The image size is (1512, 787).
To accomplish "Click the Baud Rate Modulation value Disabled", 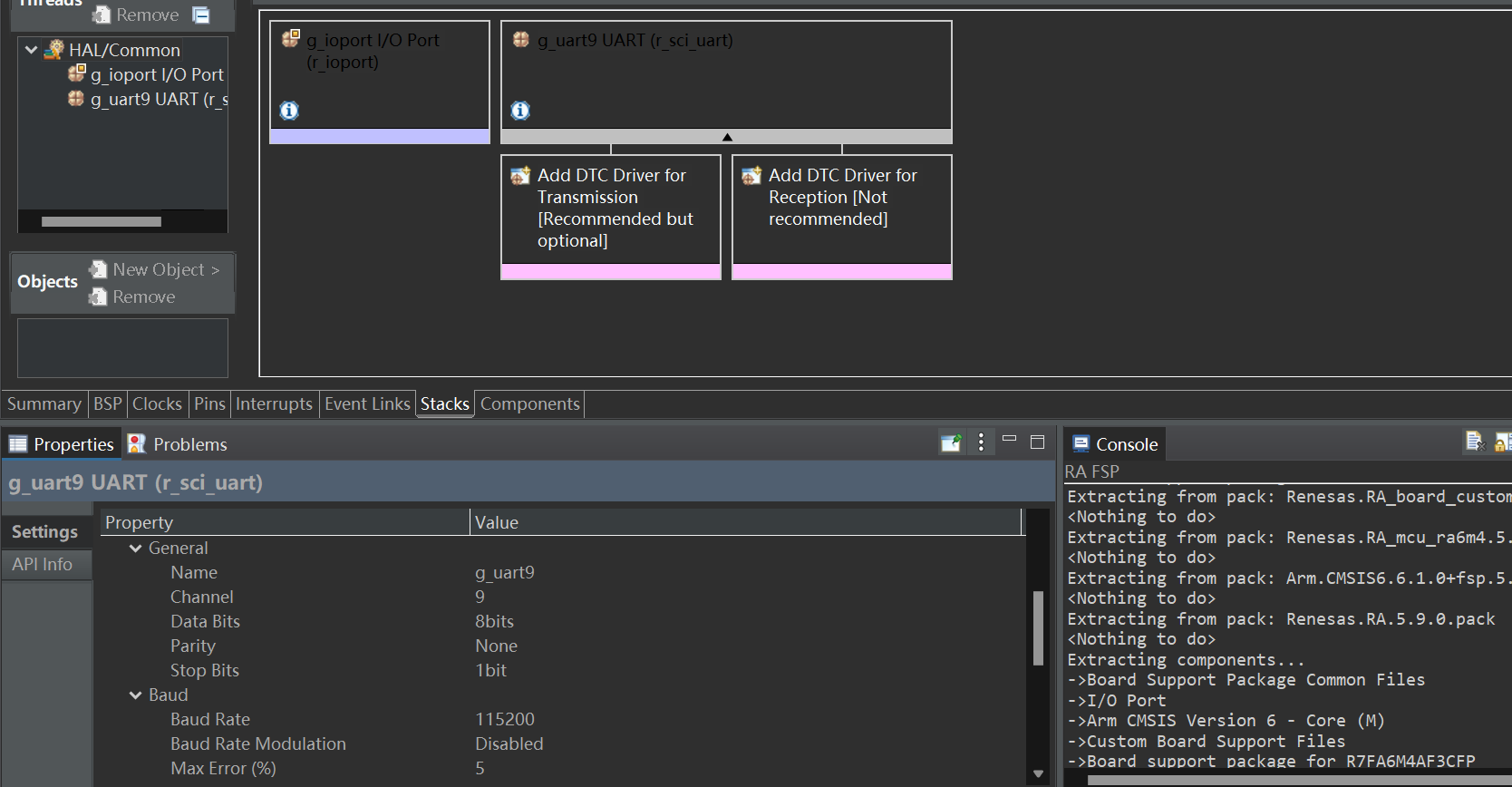I will coord(509,743).
